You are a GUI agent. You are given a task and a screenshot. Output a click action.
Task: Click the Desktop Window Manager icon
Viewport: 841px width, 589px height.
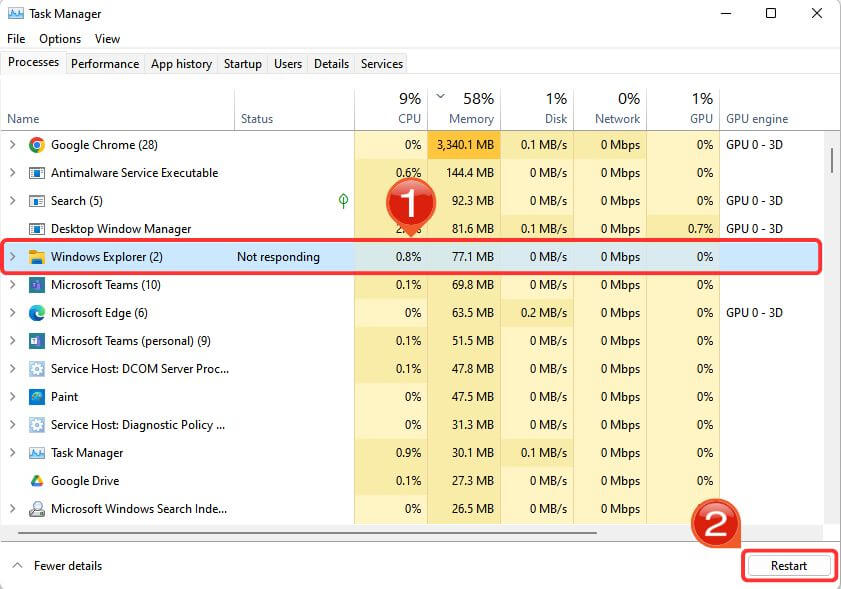coord(38,228)
